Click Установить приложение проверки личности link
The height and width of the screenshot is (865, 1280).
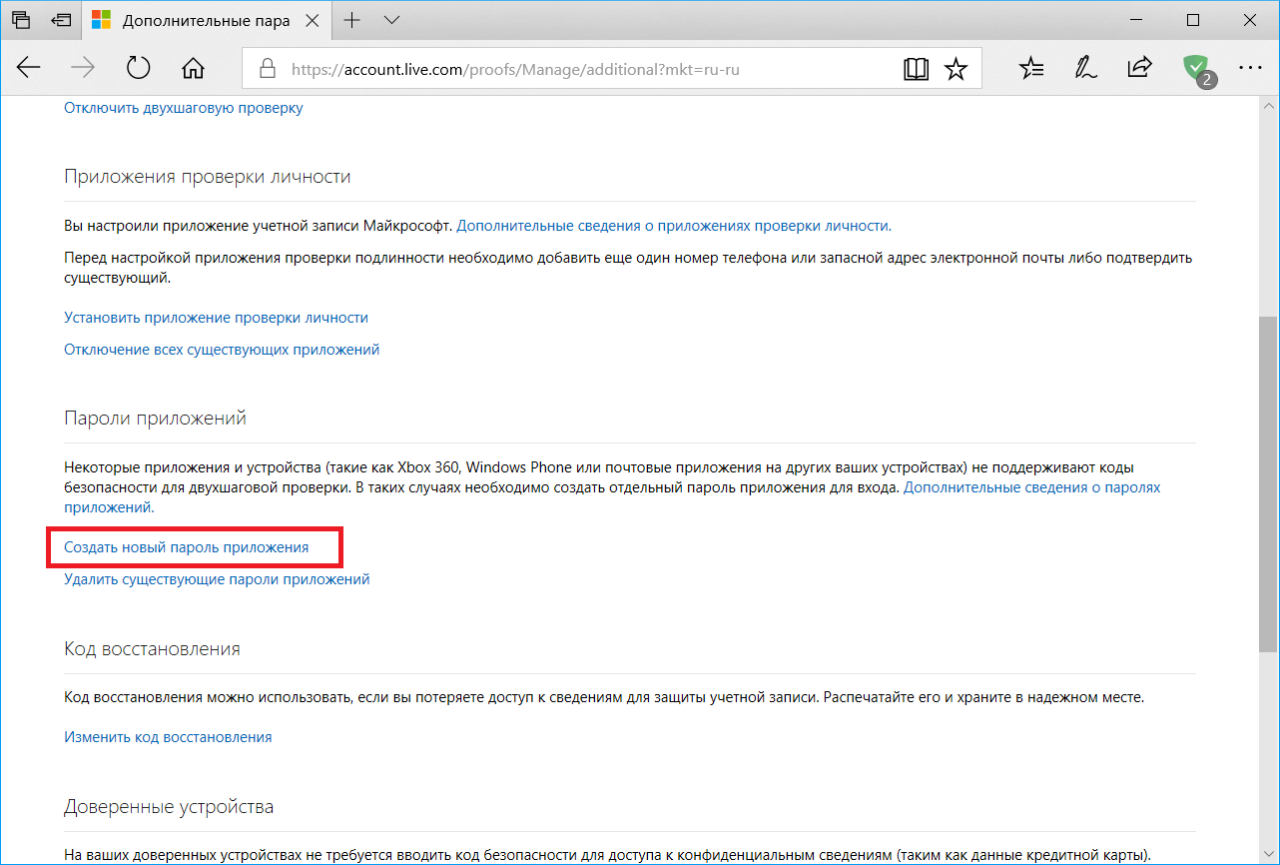216,317
